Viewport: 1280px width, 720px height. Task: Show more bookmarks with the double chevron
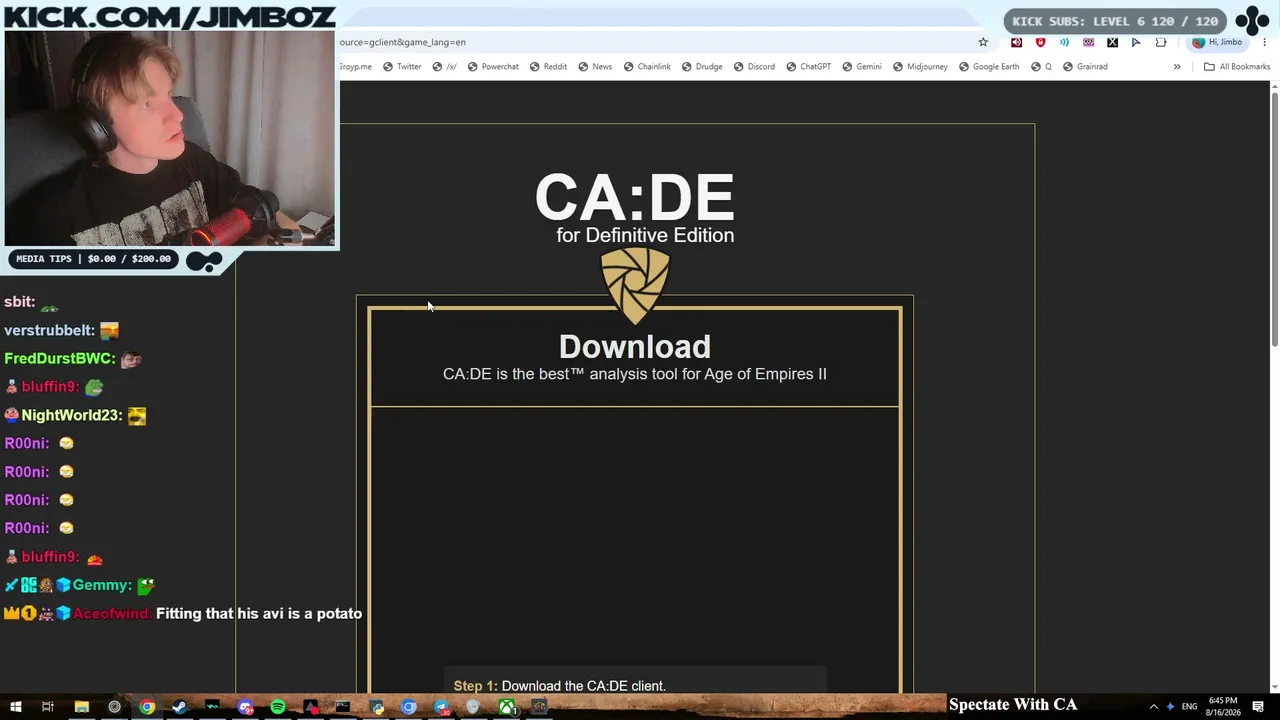pos(1177,67)
